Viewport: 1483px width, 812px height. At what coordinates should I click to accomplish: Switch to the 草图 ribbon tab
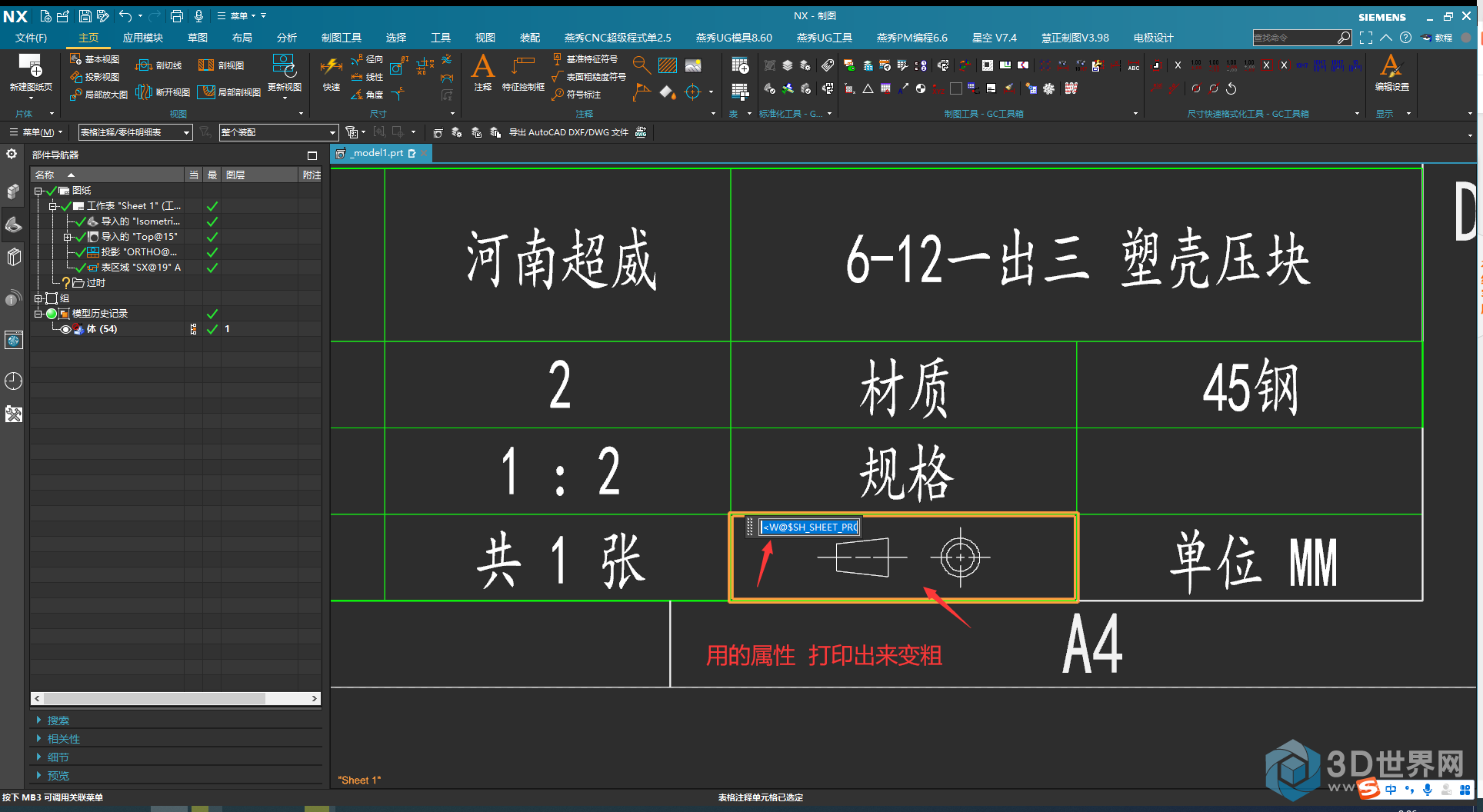coord(198,38)
